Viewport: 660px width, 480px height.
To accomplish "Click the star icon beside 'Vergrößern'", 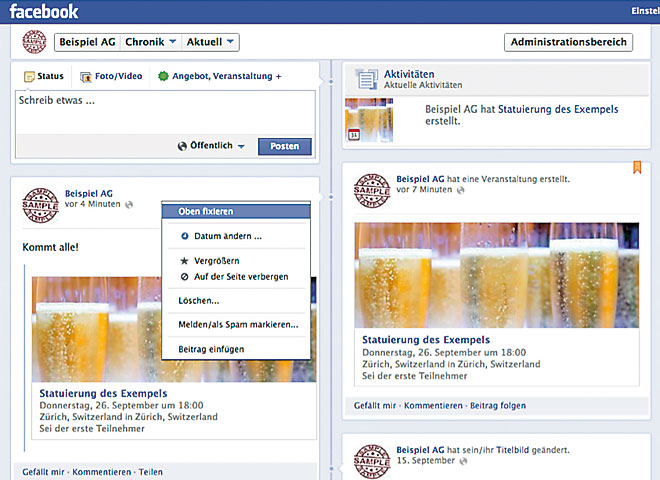I will click(x=184, y=261).
